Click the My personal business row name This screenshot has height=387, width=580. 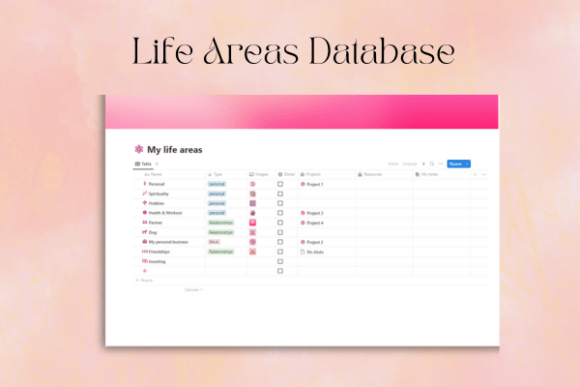click(168, 242)
